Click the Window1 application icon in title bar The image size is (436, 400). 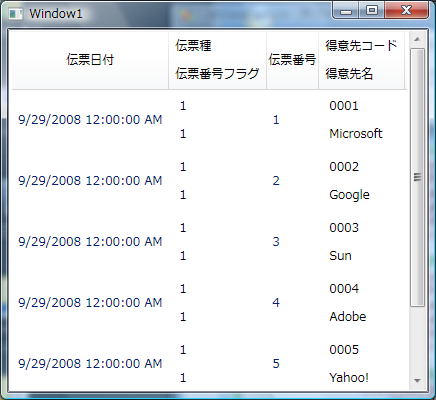[15, 14]
